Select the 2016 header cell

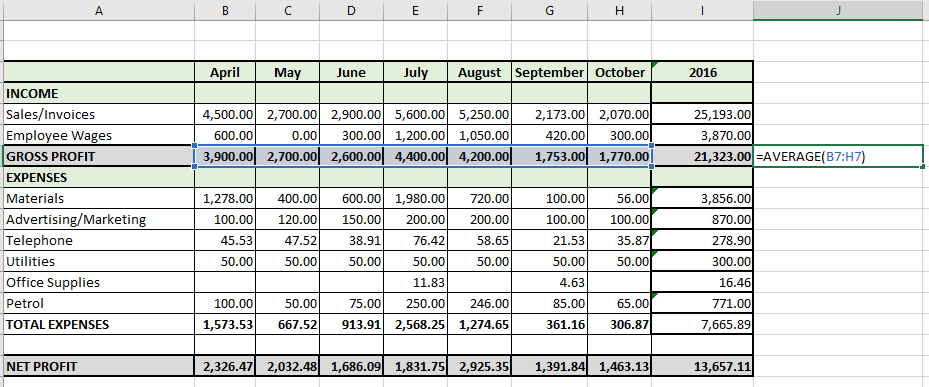point(703,72)
